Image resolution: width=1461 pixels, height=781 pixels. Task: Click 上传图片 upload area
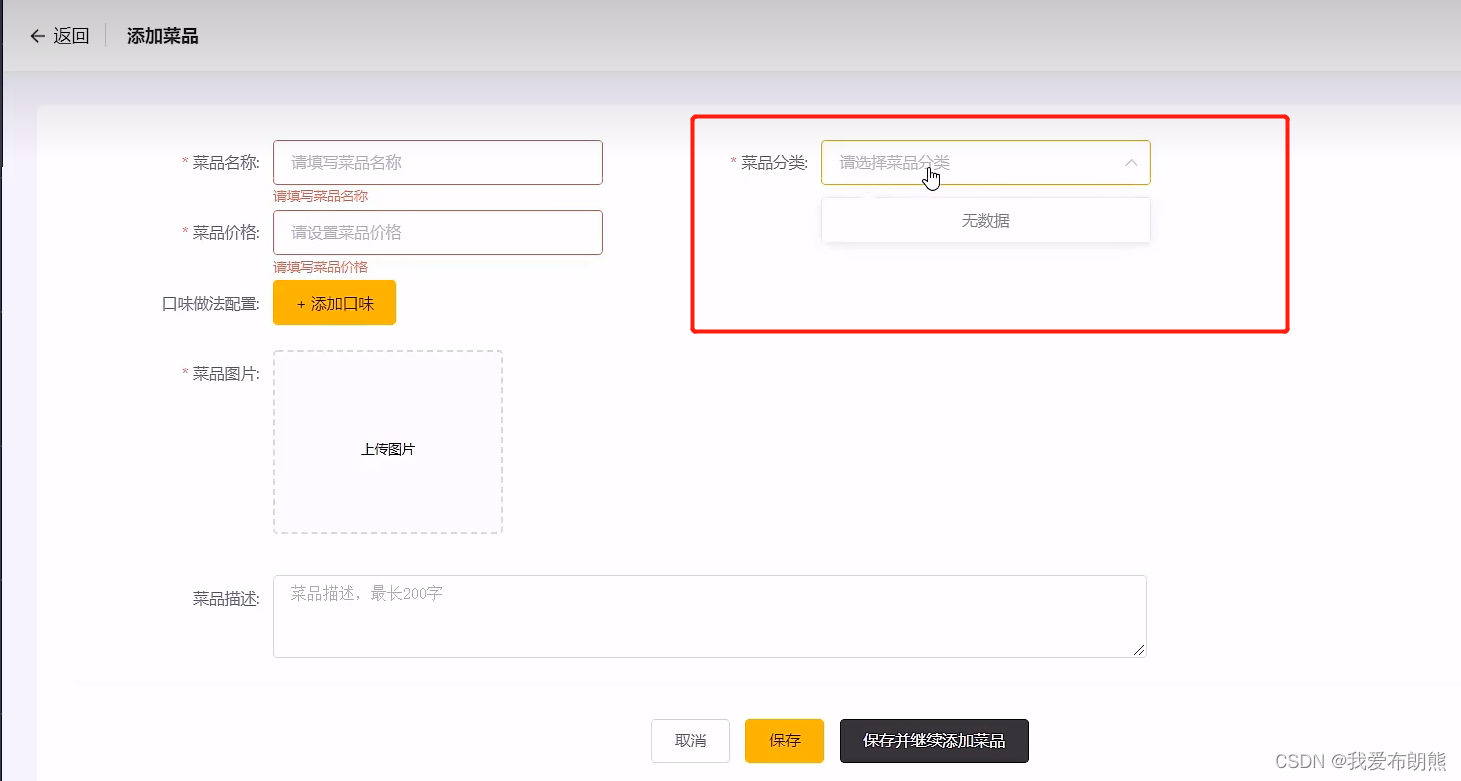[388, 442]
